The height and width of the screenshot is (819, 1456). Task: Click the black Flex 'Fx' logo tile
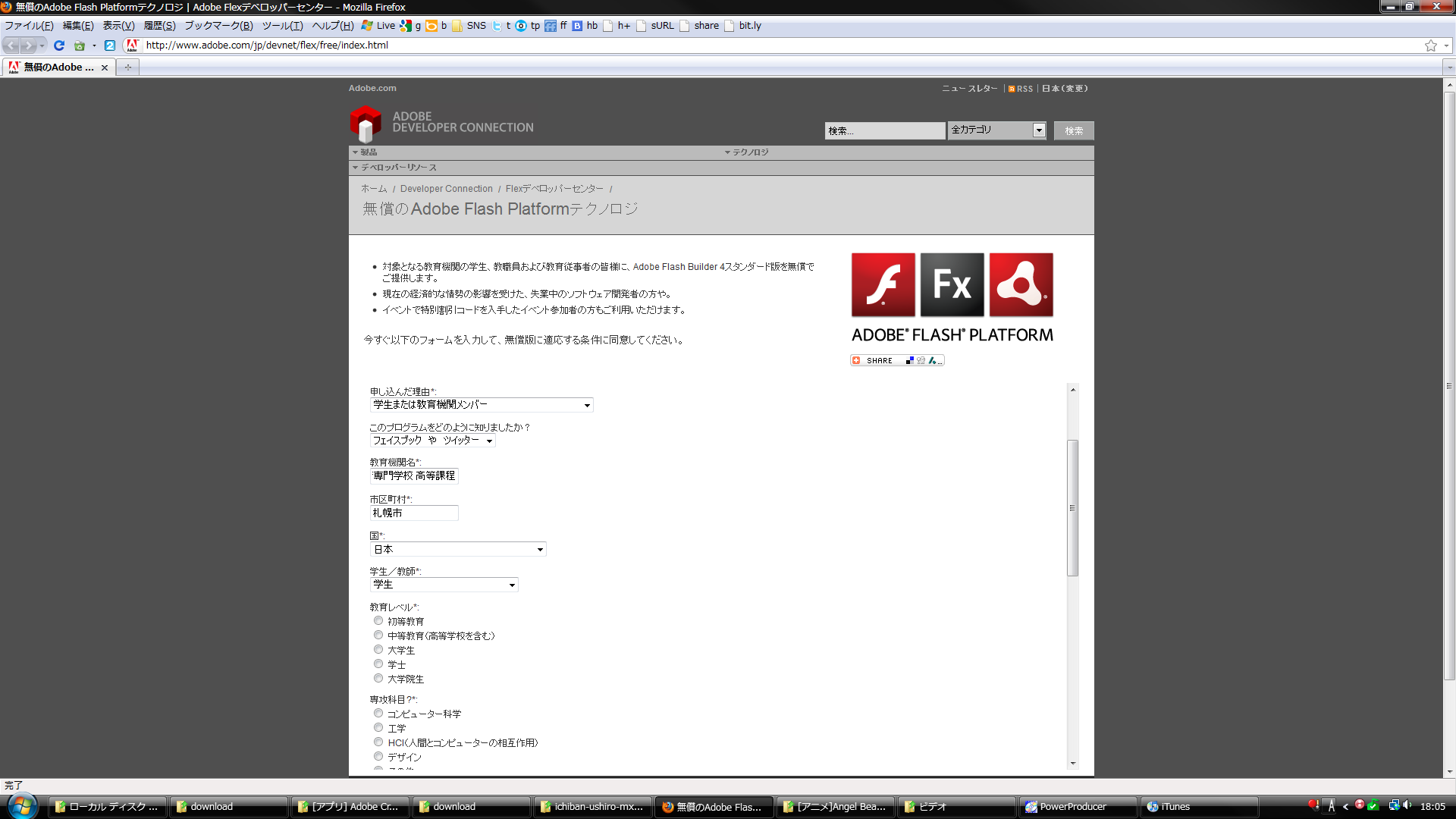952,284
